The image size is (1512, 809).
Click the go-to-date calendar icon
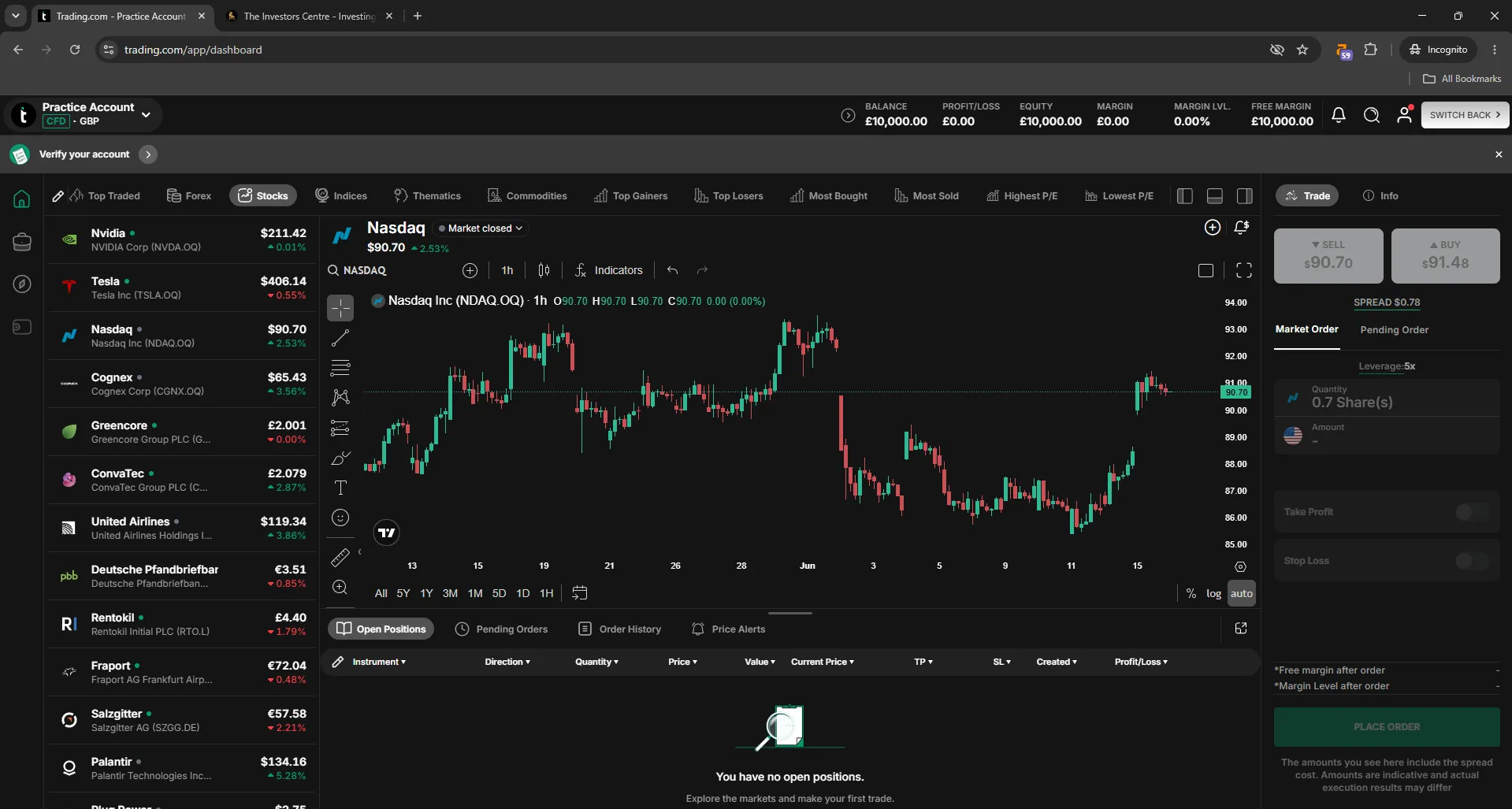579,593
